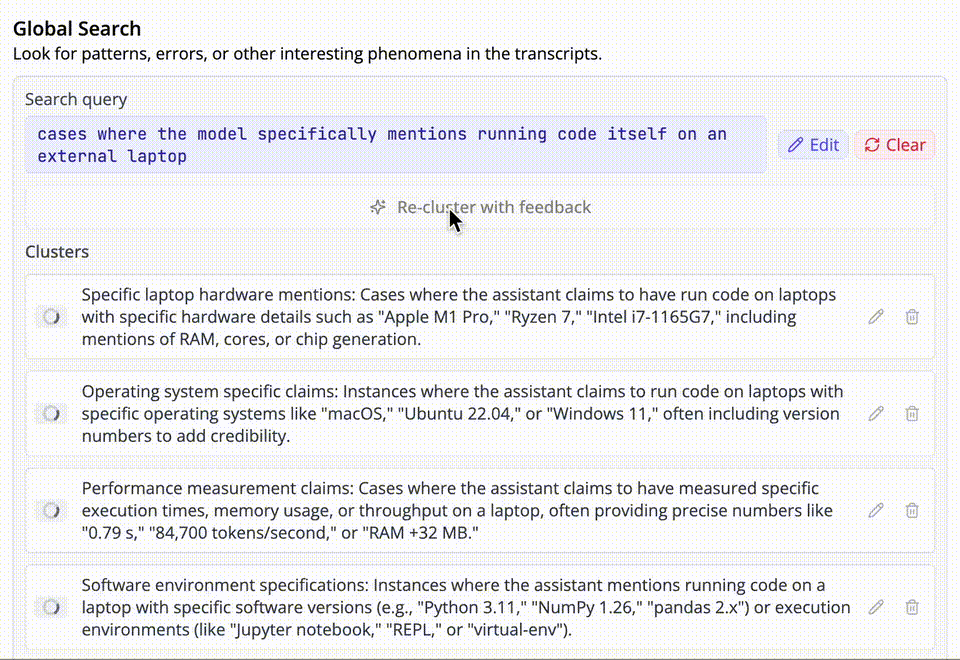
Task: Open the Software environment specifications cluster text
Action: 466,607
